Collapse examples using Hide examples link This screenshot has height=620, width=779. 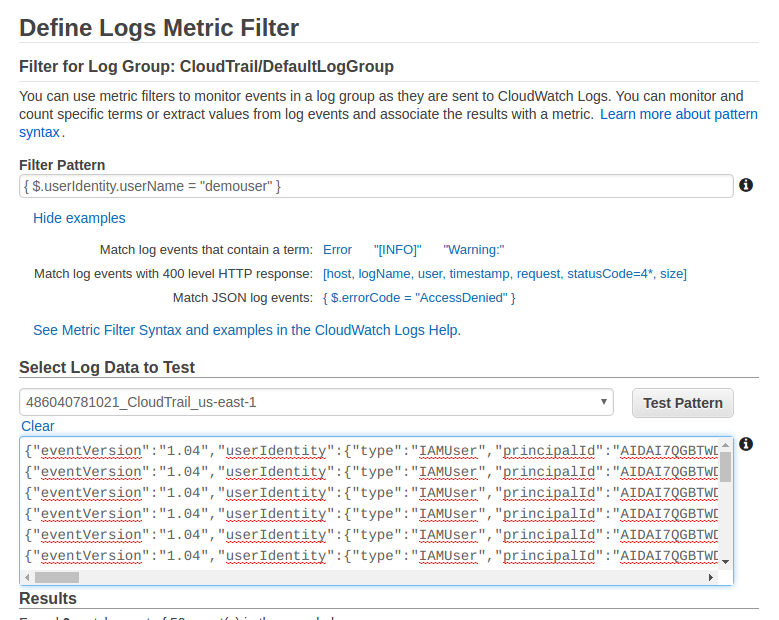coord(79,218)
